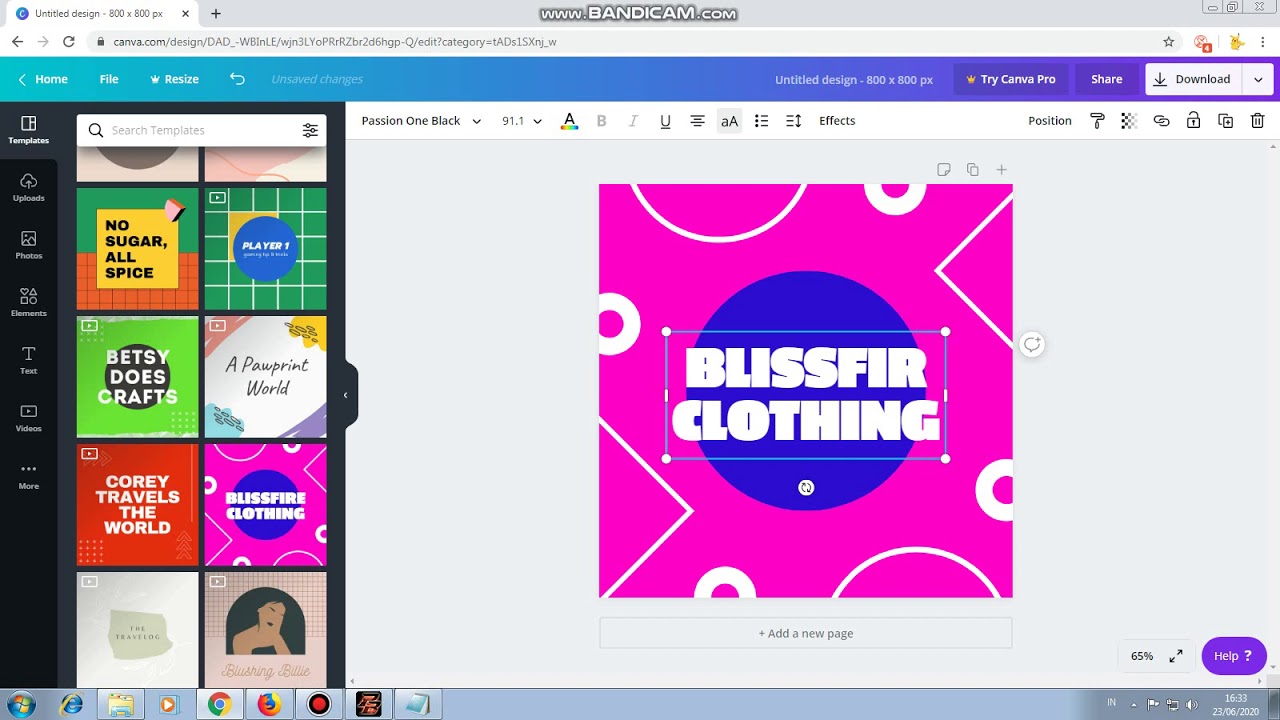Screen dimensions: 1280x720
Task: Open the Position menu
Action: coord(1050,121)
